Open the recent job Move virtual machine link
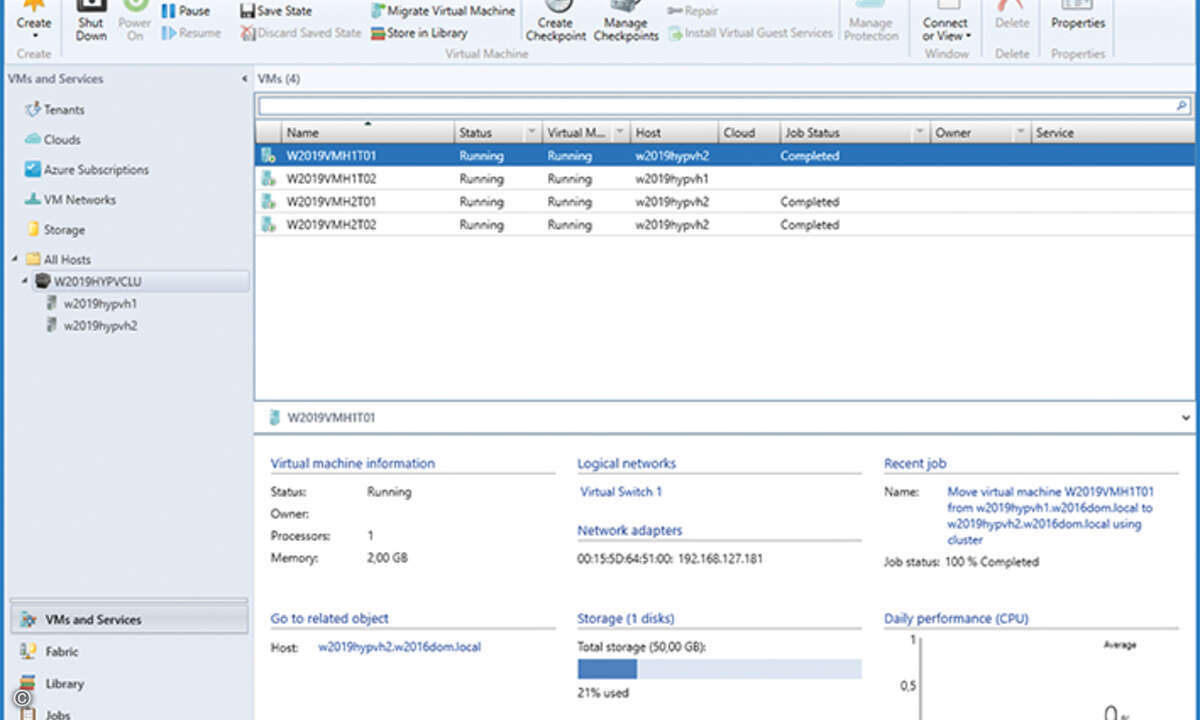Image resolution: width=1200 pixels, height=720 pixels. 1050,516
